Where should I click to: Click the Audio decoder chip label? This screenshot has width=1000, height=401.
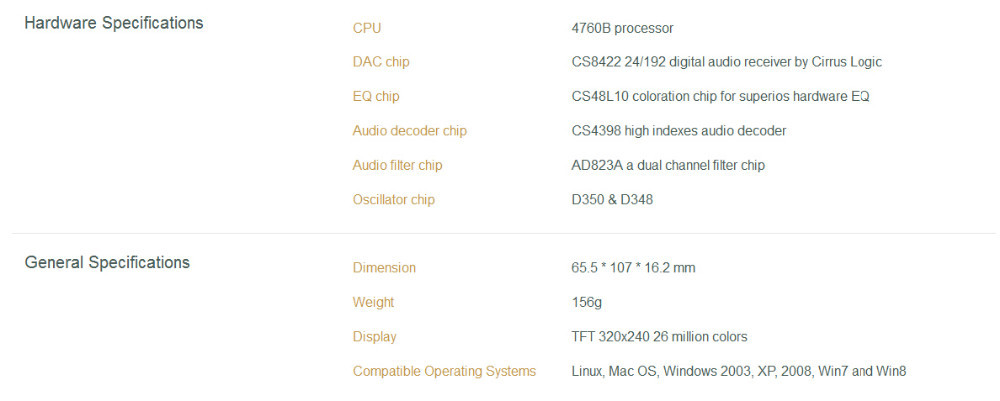click(409, 131)
